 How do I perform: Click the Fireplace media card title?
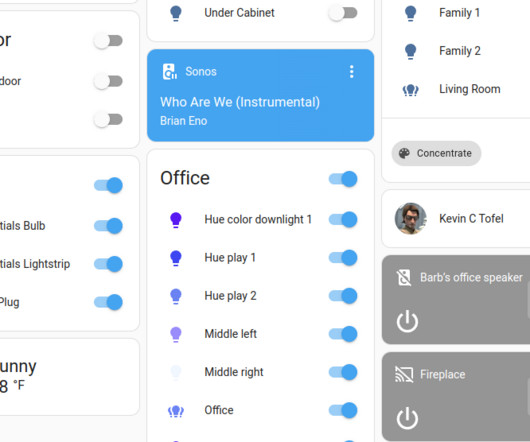click(442, 374)
